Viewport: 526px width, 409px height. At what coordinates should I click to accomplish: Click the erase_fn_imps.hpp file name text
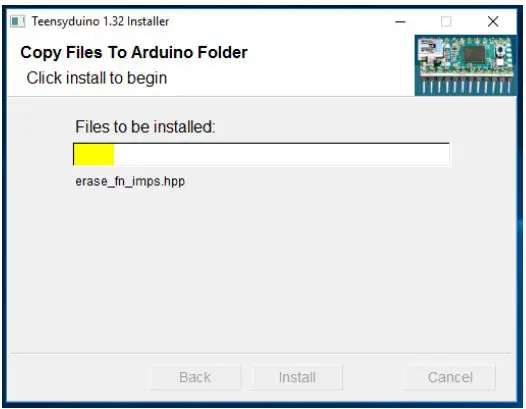[x=130, y=181]
